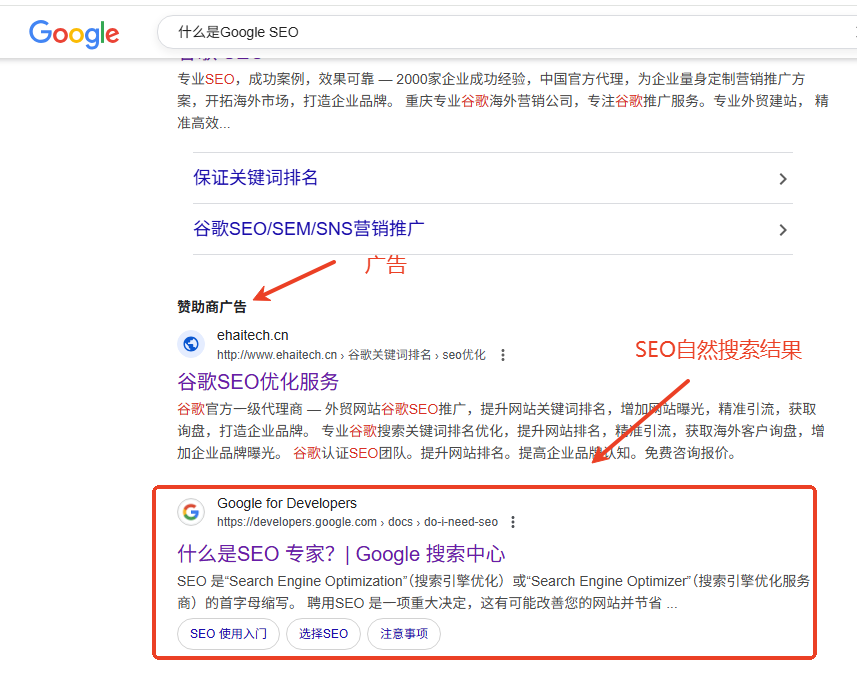Click the snippet starting 专业SEO,成功案例
Image resolution: width=857 pixels, height=679 pixels.
point(503,101)
